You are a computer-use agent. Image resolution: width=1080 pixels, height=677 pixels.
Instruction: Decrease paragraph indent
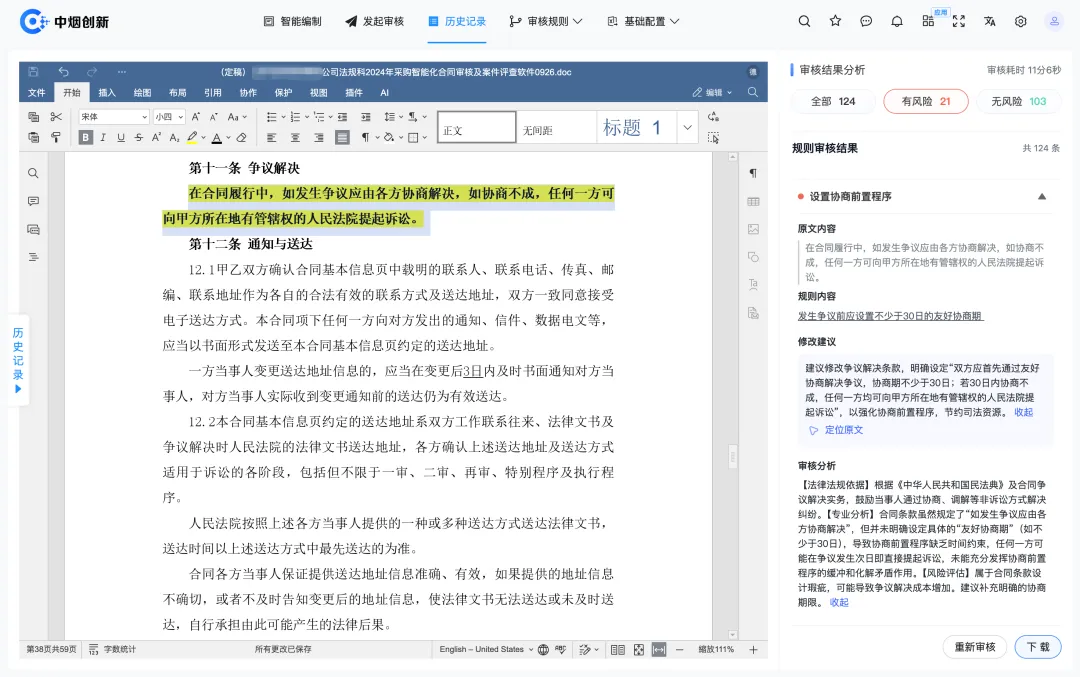[x=342, y=117]
